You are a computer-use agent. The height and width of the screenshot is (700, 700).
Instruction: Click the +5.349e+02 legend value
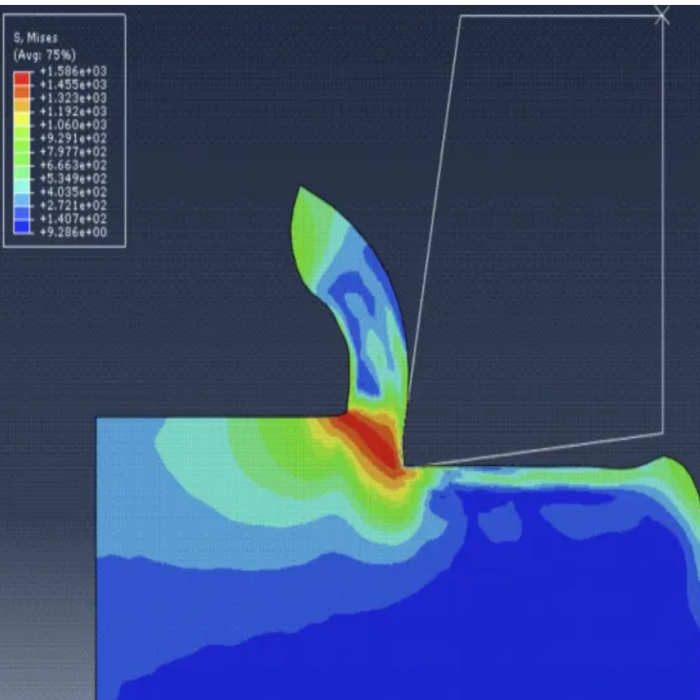coord(72,178)
